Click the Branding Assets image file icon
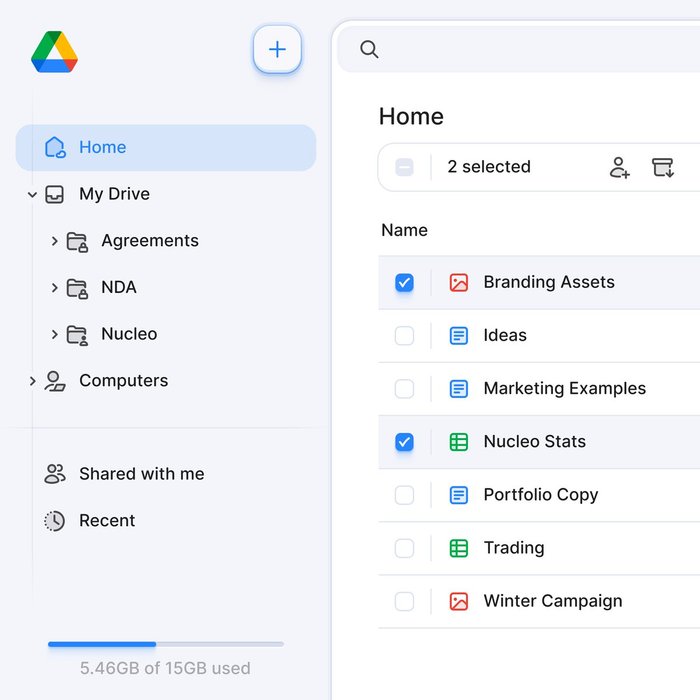This screenshot has width=700, height=700. coord(458,283)
